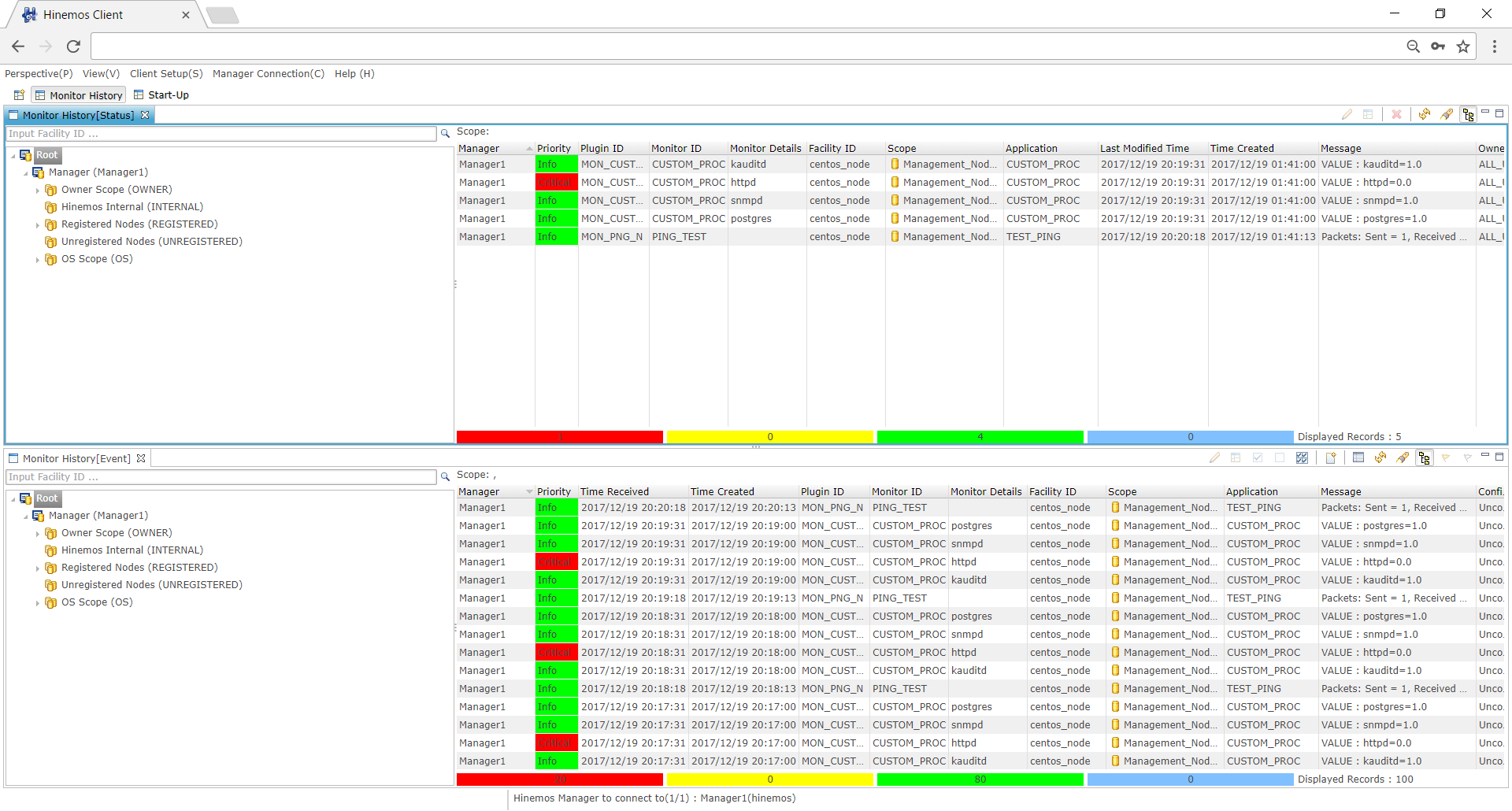Screen dimensions: 1512x811
Task: Expand Owner Scope (OWNER) in the Status tree
Action: point(38,191)
